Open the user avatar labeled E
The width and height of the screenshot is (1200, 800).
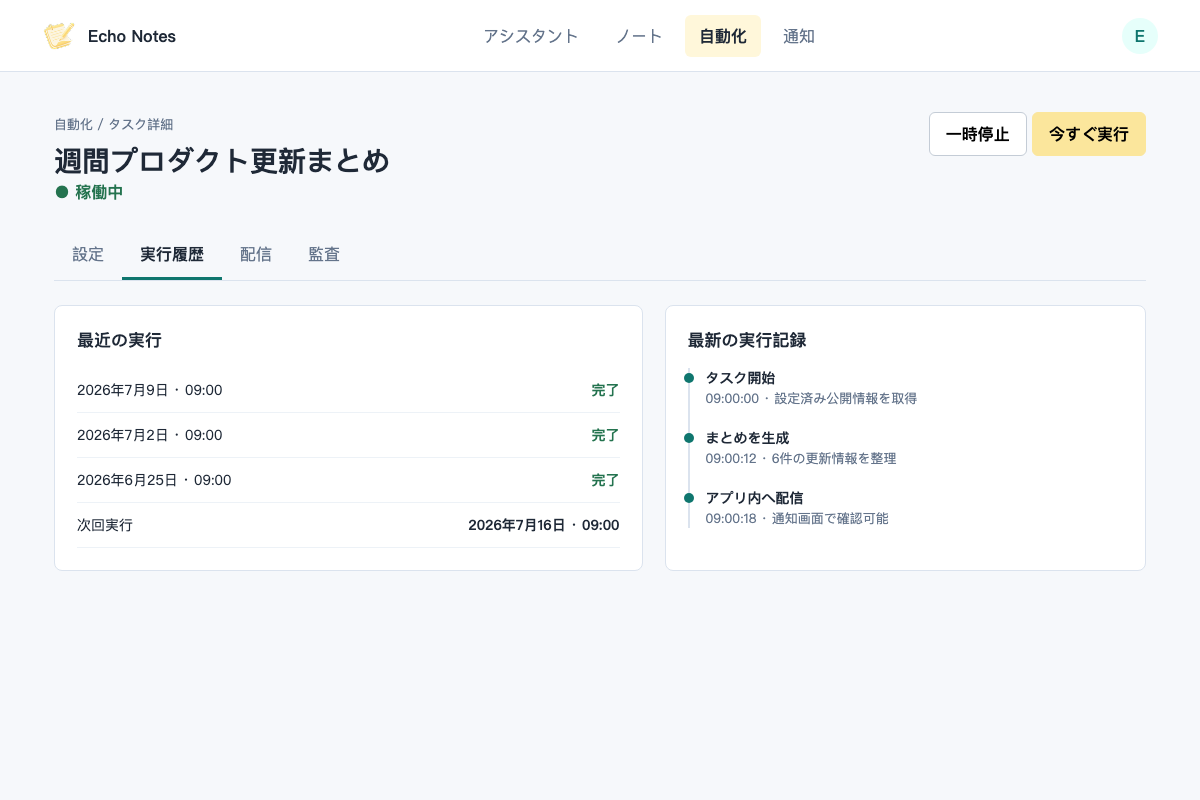coord(1140,36)
